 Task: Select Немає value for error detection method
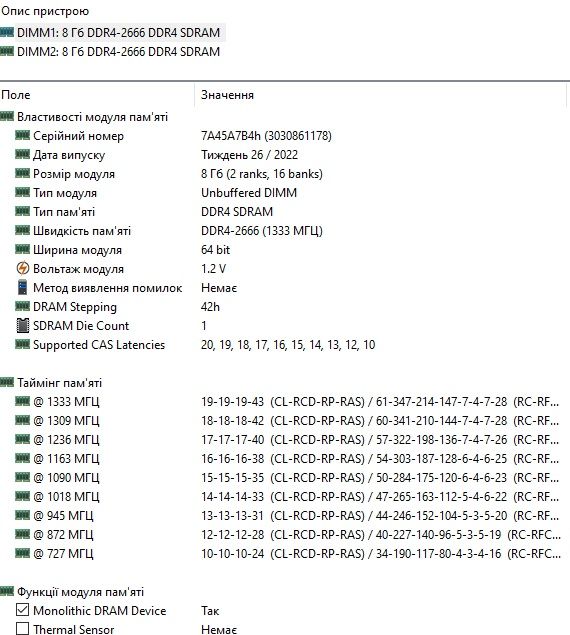(219, 288)
